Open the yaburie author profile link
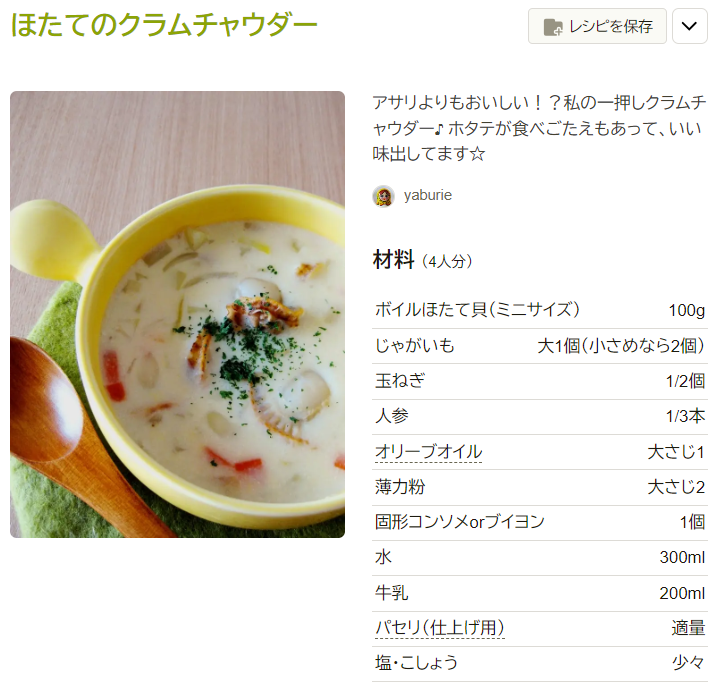 coord(427,195)
